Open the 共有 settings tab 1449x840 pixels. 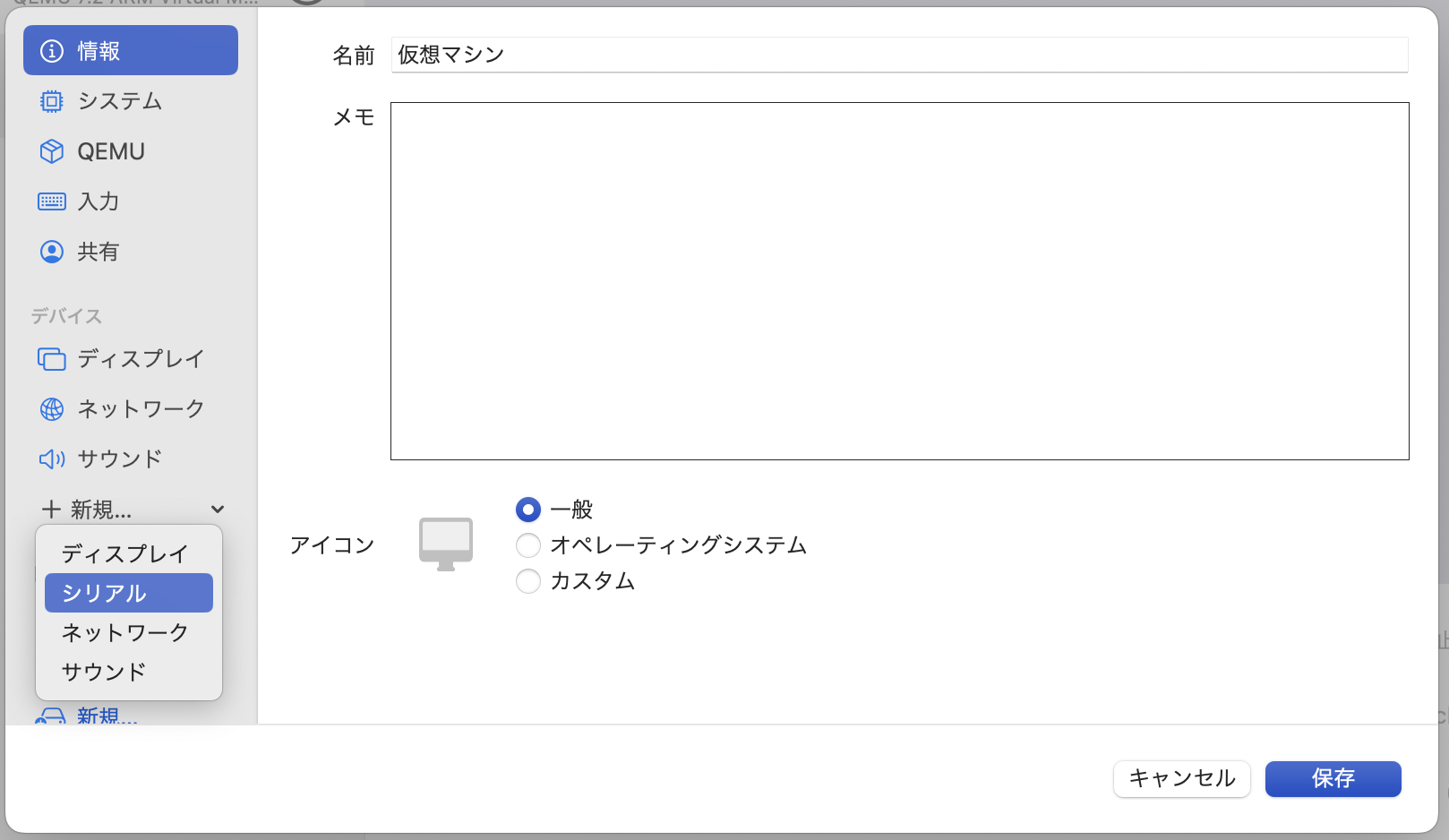tap(131, 252)
